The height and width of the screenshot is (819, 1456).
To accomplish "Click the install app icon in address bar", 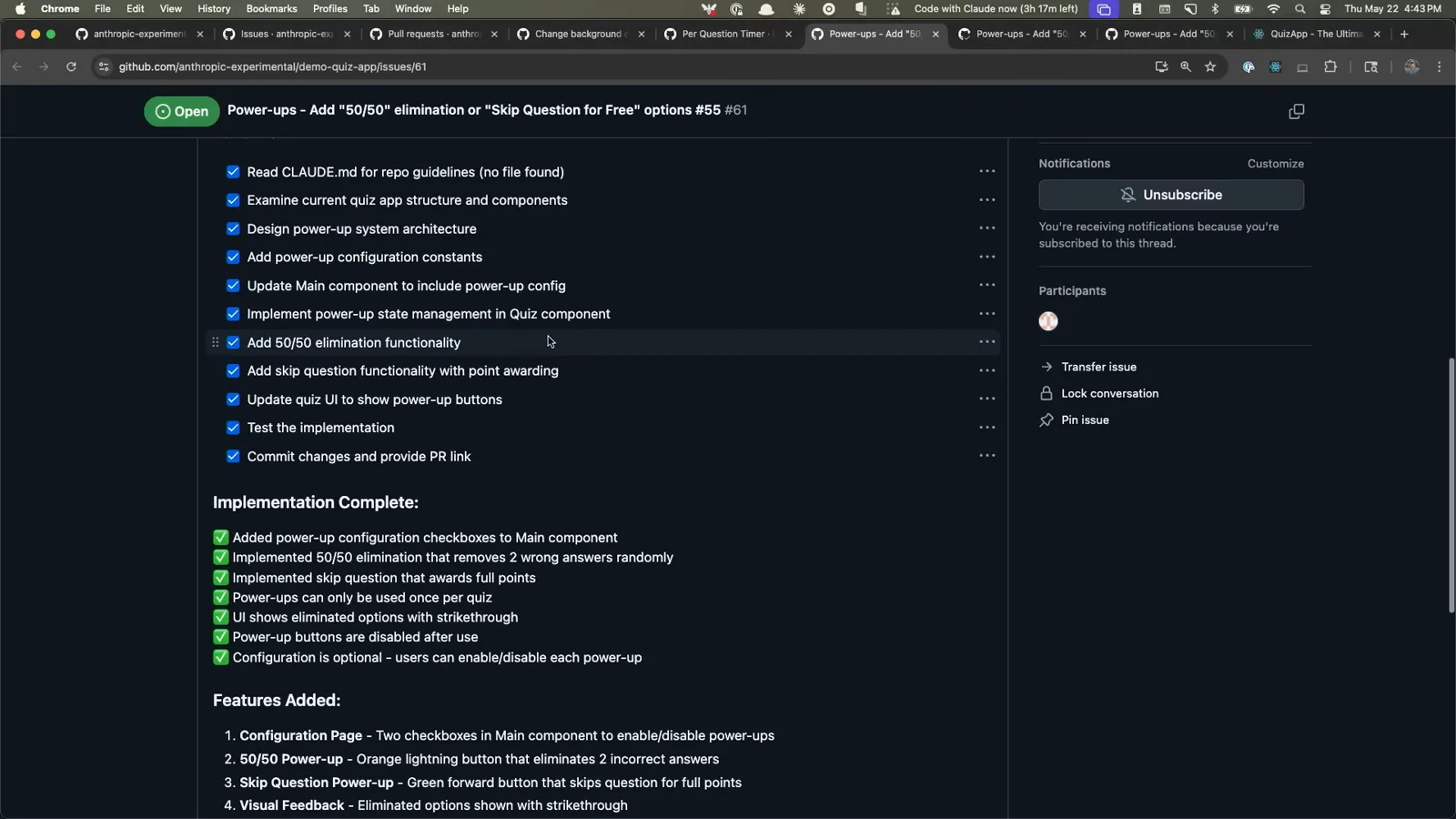I will click(1161, 66).
